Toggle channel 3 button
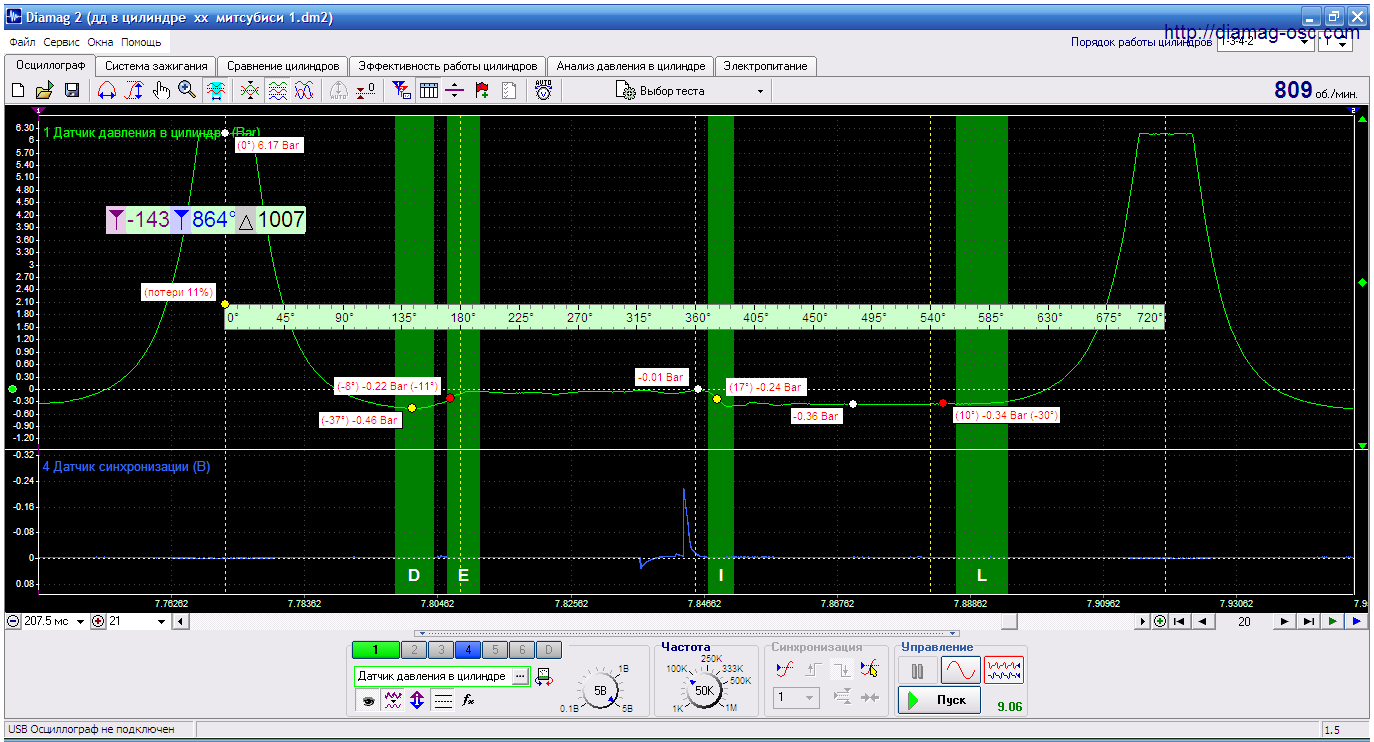The image size is (1374, 742). point(440,650)
